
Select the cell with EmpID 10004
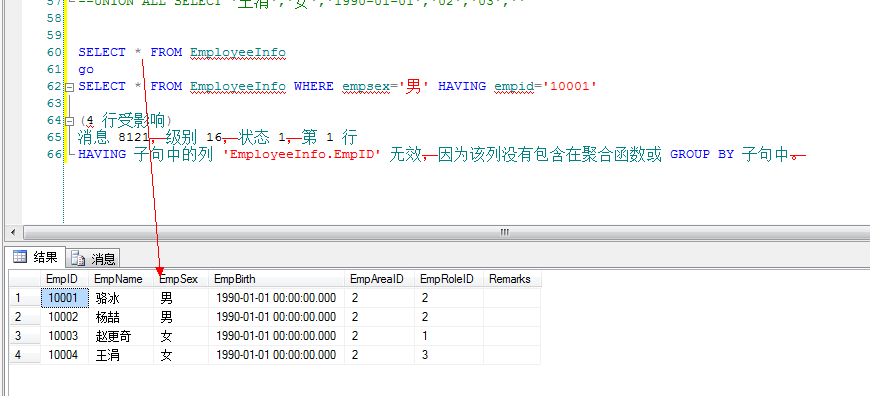pyautogui.click(x=65, y=355)
